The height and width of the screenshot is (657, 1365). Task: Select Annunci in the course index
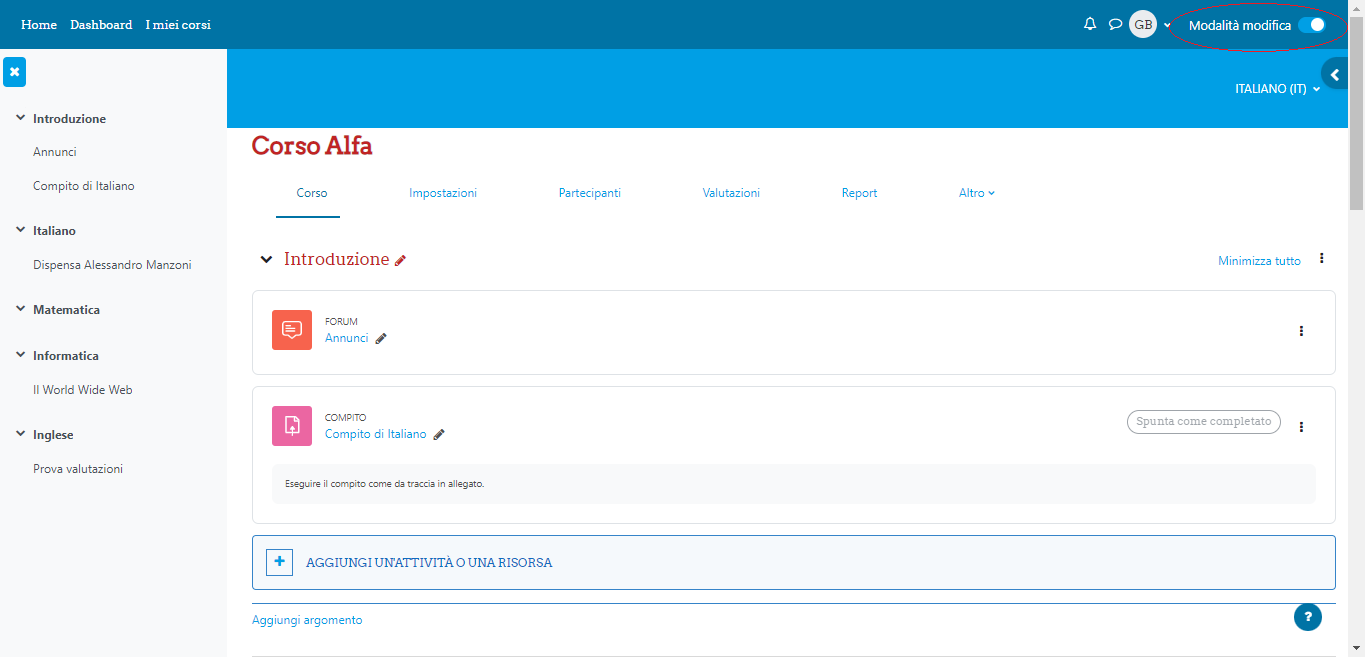55,152
